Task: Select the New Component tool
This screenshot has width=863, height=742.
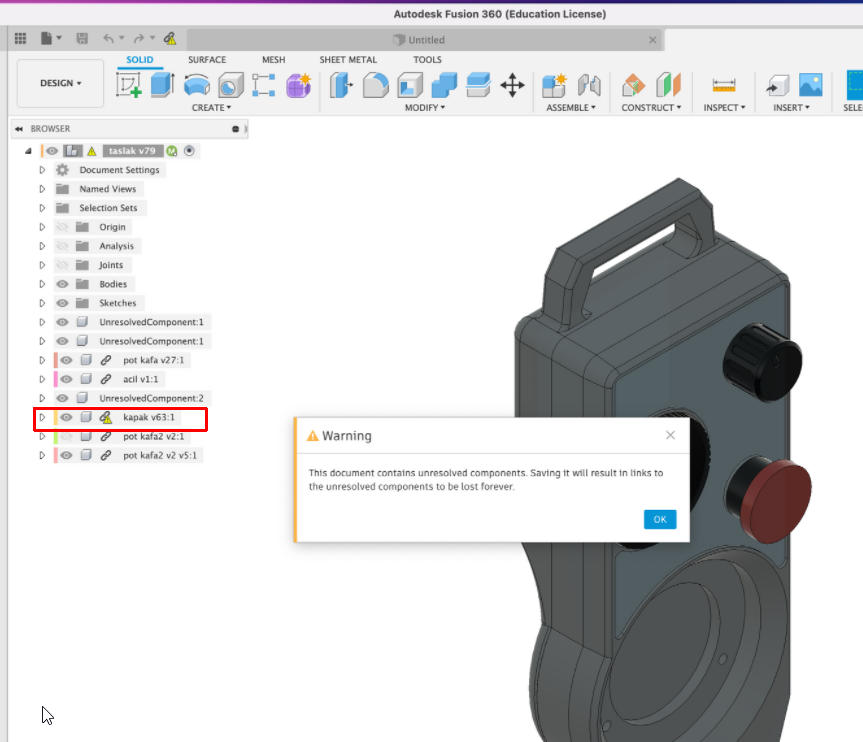Action: click(x=554, y=85)
